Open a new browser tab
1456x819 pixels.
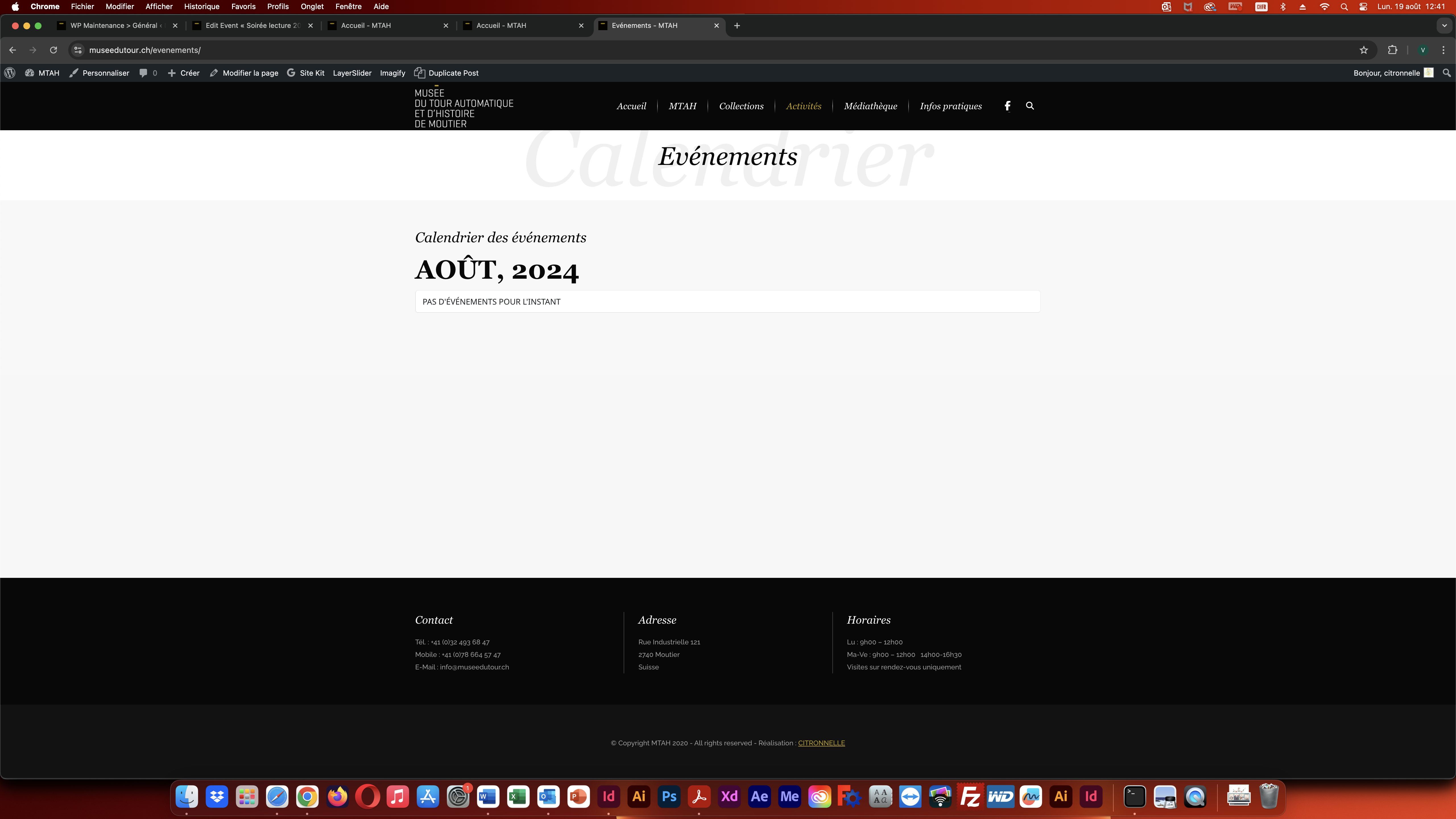(737, 25)
